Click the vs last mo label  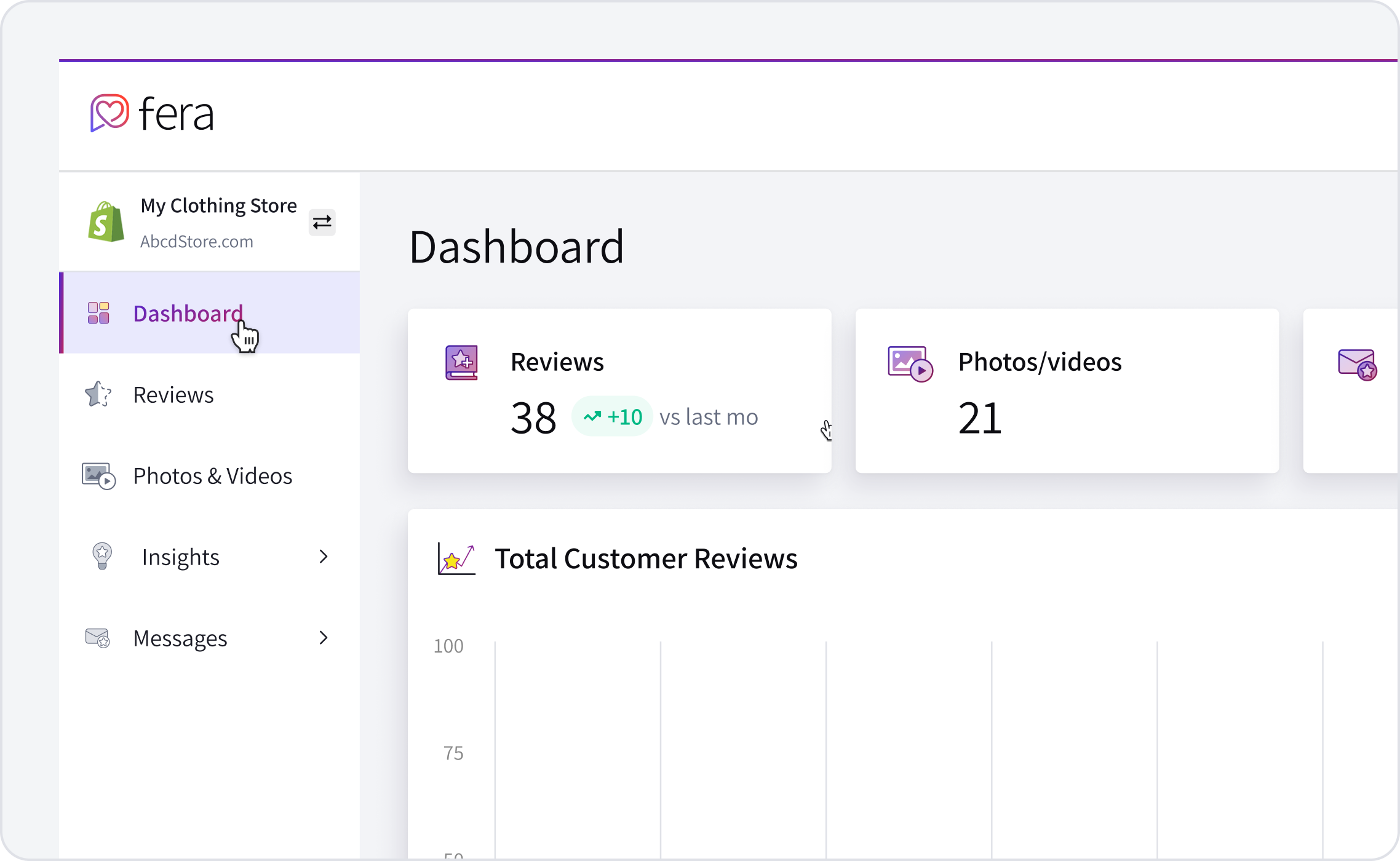(x=709, y=418)
